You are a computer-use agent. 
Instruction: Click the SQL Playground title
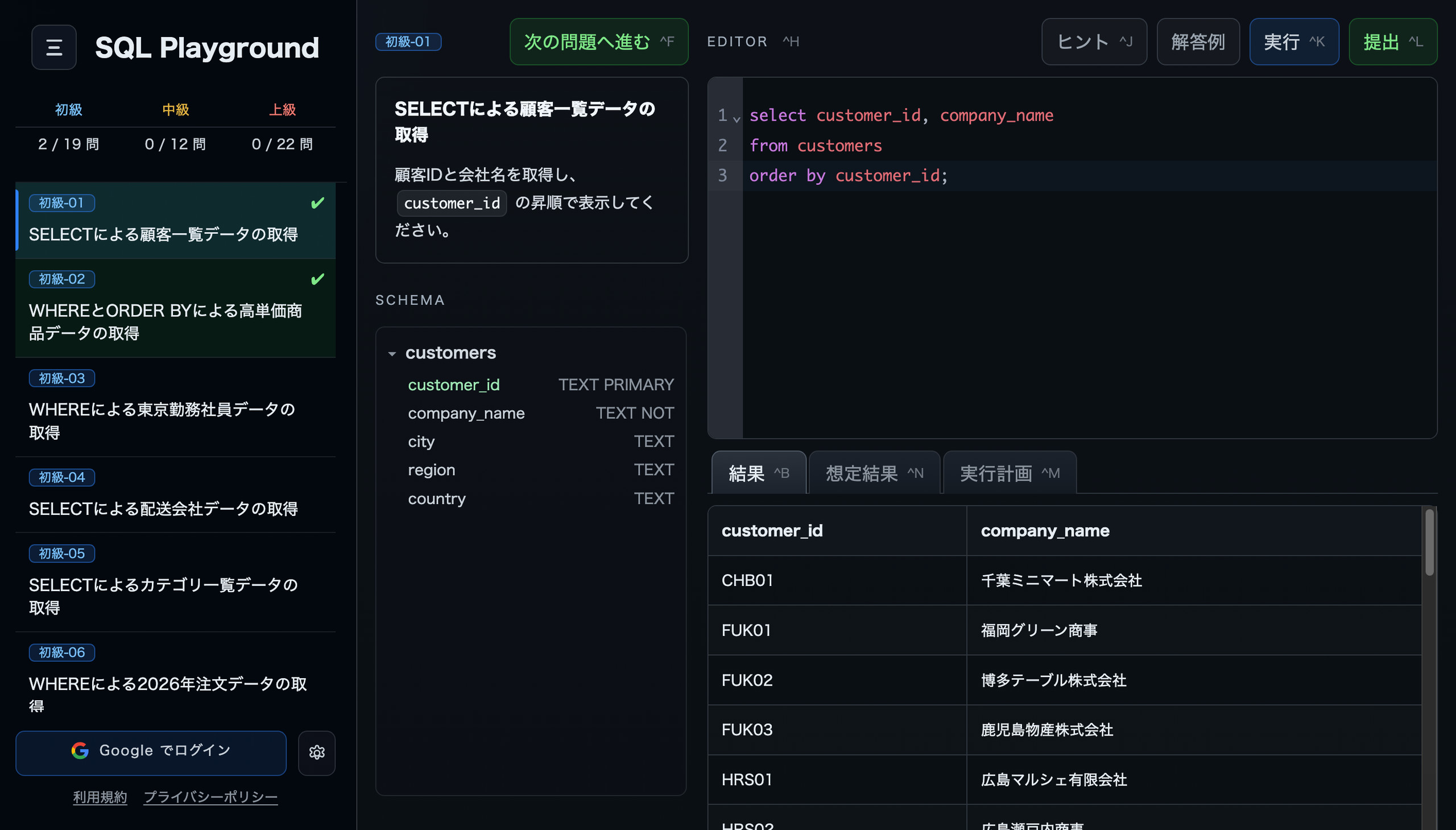pos(207,47)
